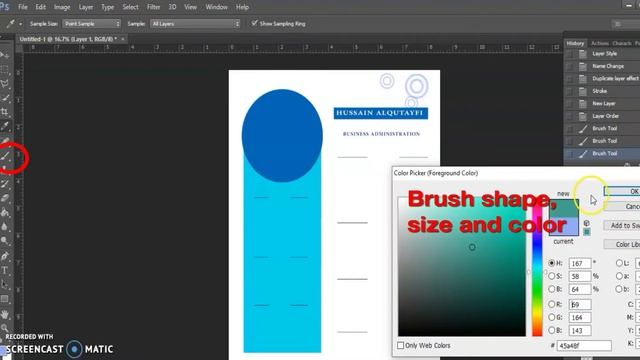The height and width of the screenshot is (360, 640).
Task: Click Cancel in Color Picker
Action: point(622,207)
